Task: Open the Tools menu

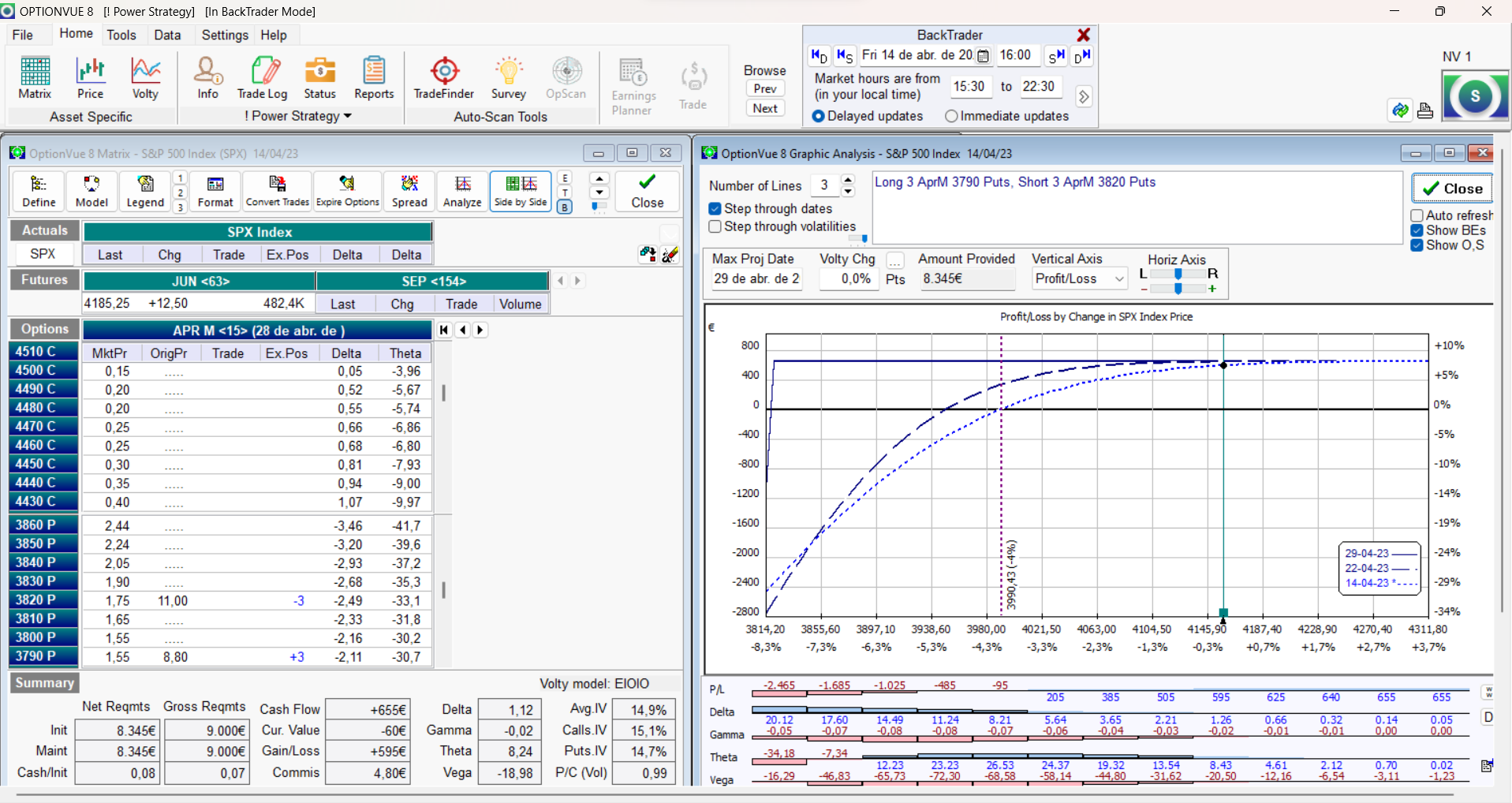Action: point(121,35)
